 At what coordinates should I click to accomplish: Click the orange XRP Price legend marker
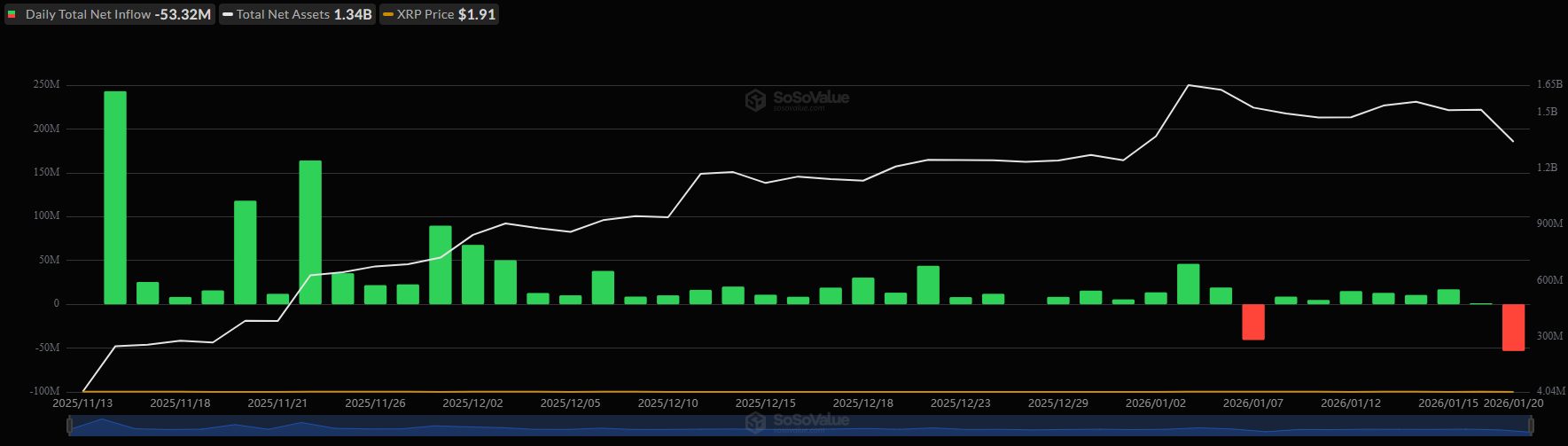tap(388, 14)
